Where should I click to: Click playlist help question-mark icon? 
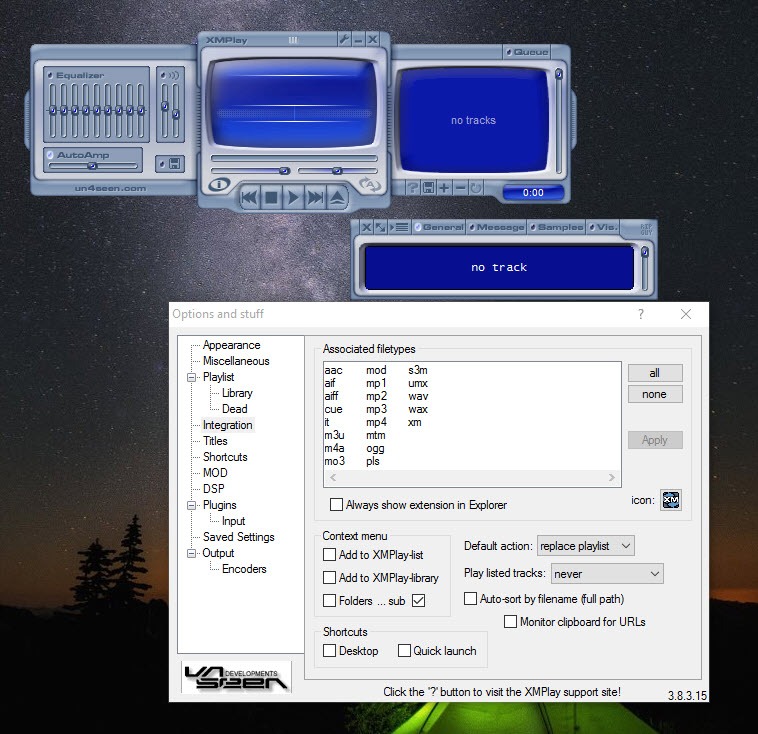tap(412, 188)
